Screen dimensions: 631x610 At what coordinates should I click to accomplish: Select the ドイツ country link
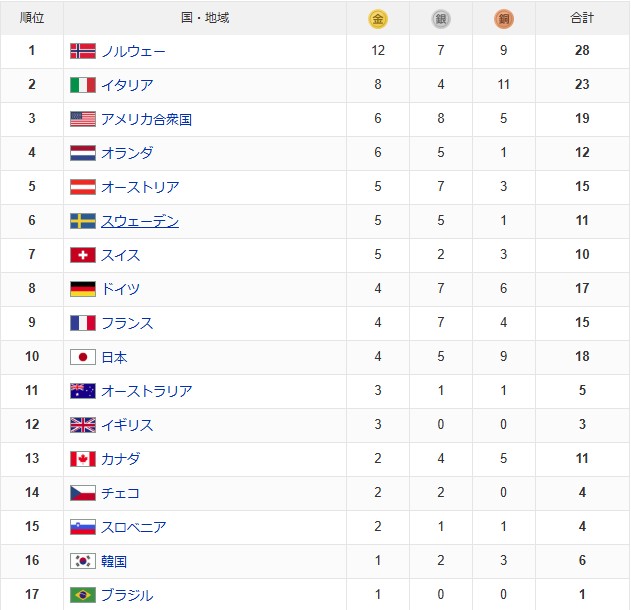[120, 289]
